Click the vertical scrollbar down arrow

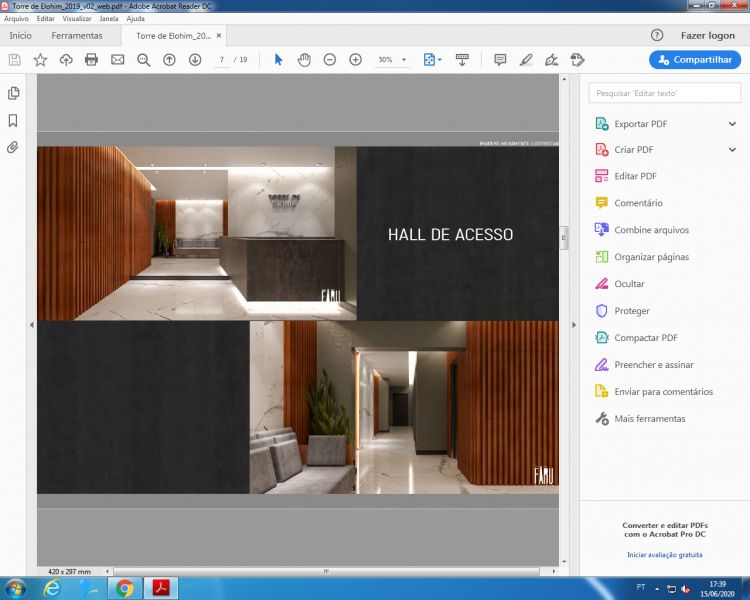point(564,561)
